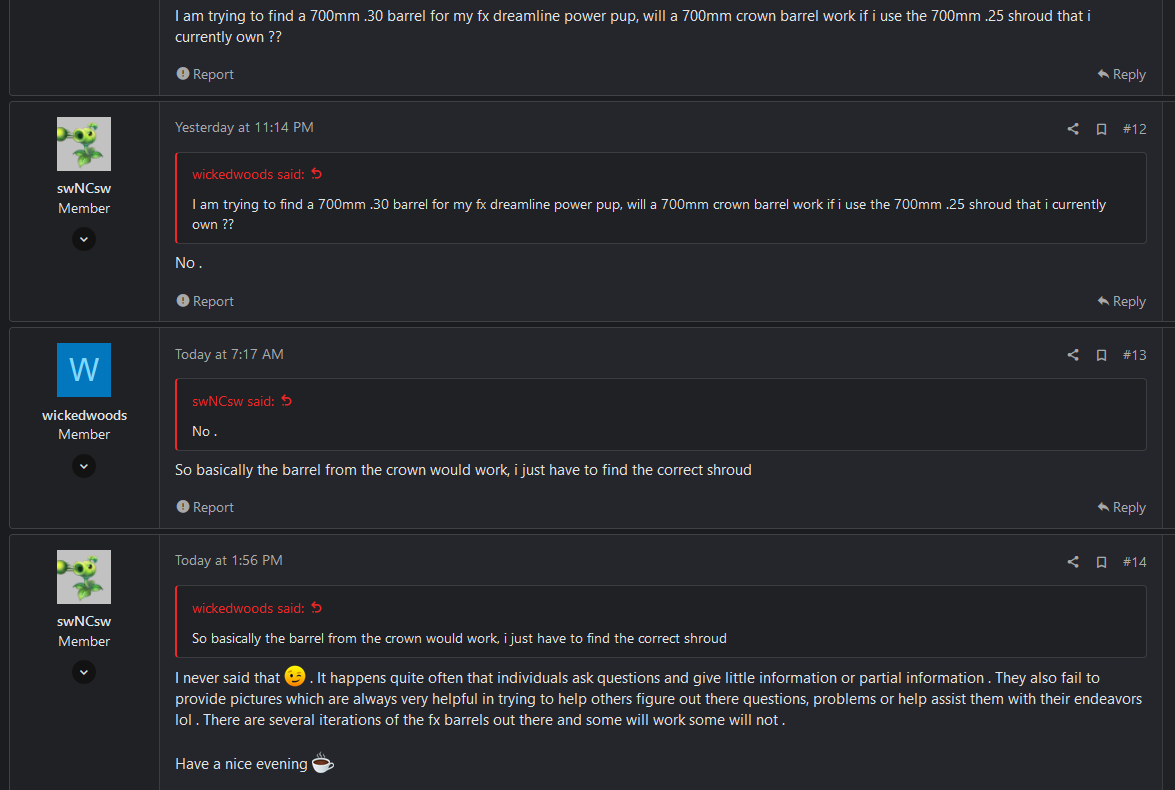This screenshot has height=790, width=1175.
Task: Jump to quoted wickedwoods post in #14
Action: pyautogui.click(x=316, y=608)
